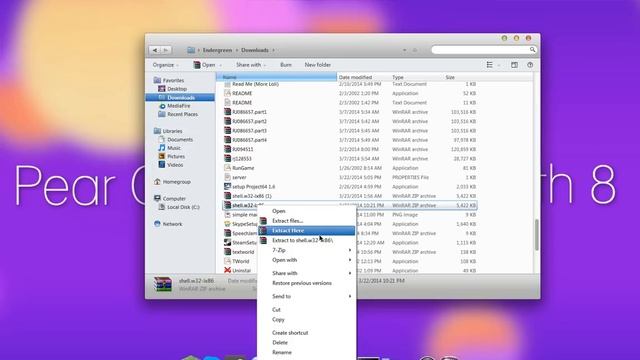
Task: Click the file list vertical scrollbar thumb
Action: pos(536,235)
